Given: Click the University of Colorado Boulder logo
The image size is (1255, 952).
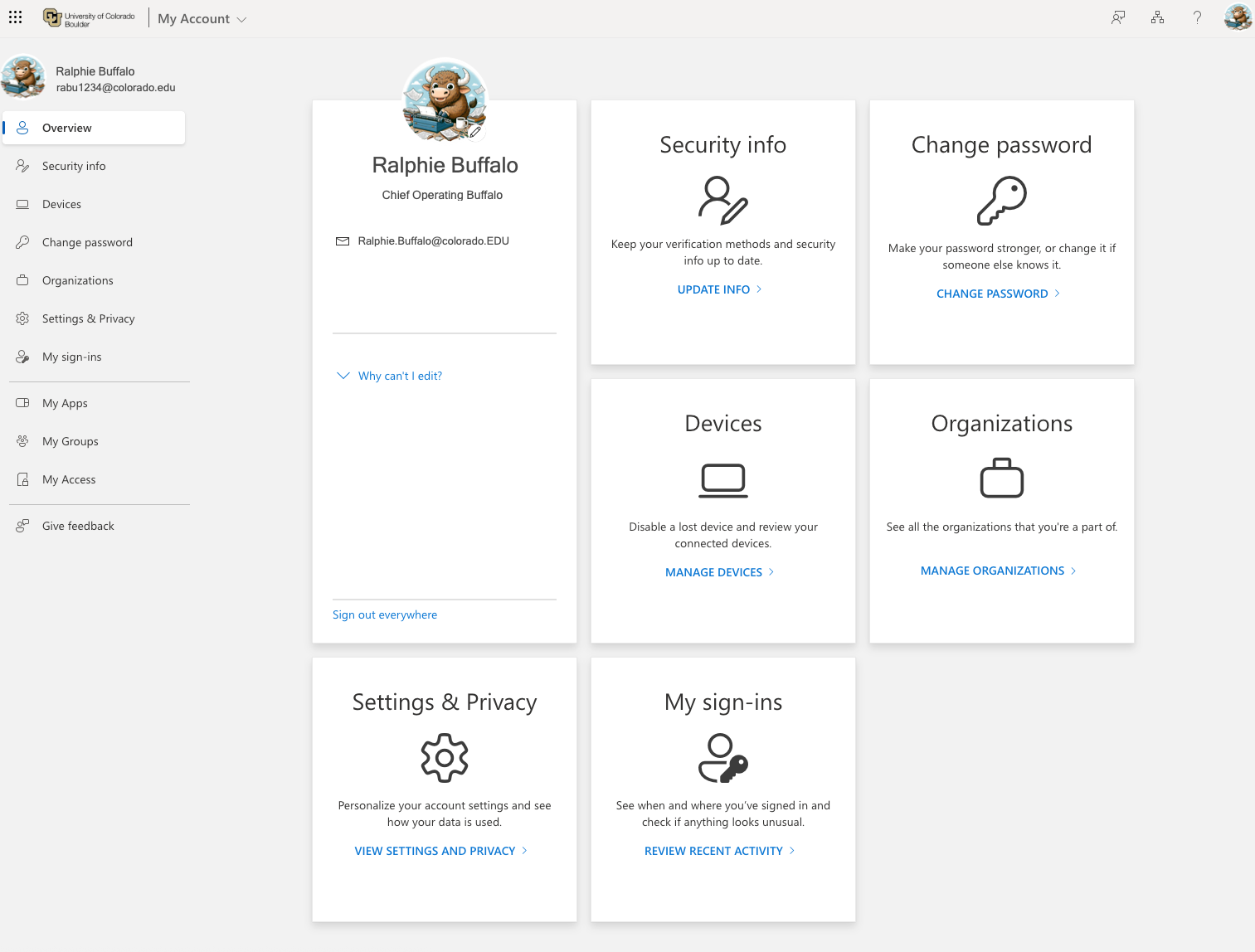Looking at the screenshot, I should 89,18.
